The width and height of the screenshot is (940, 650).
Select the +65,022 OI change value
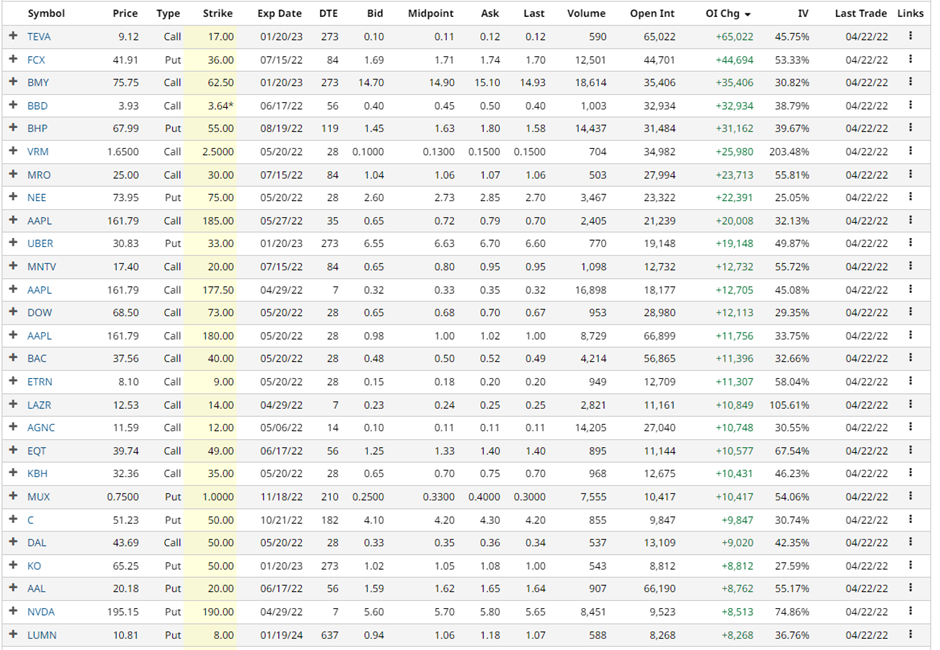(734, 37)
